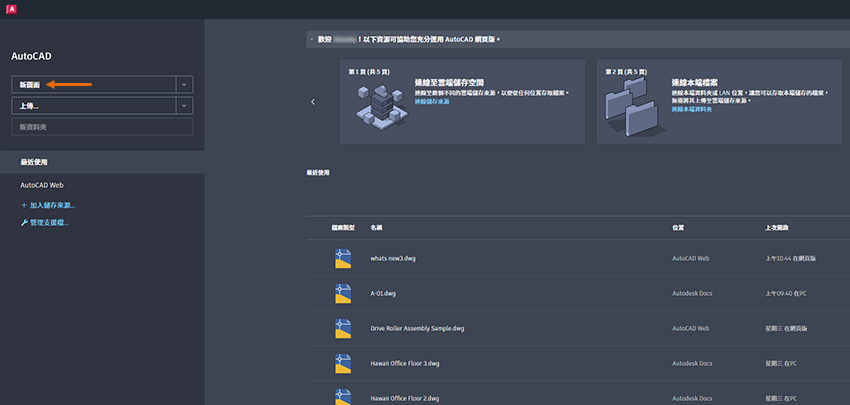Screen dimensions: 850x405
Task: Click the DWG icon of Hawaii Office Floor 2.dwg
Action: click(x=343, y=397)
